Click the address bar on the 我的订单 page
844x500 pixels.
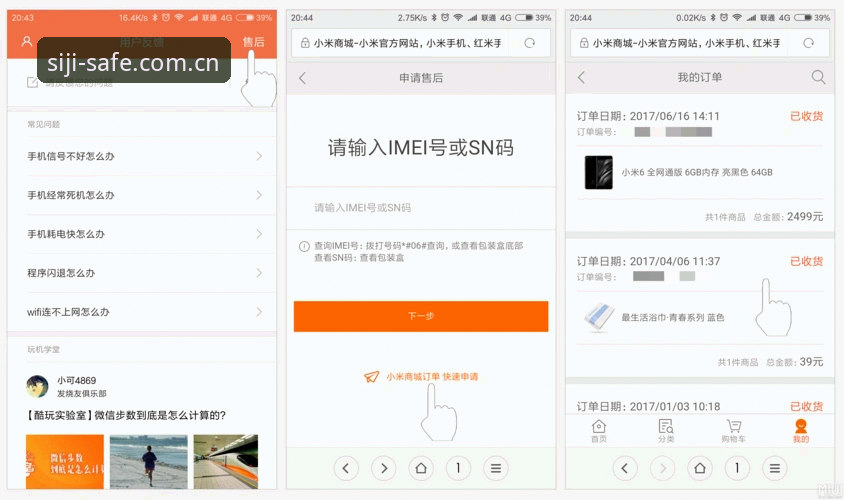pos(700,43)
